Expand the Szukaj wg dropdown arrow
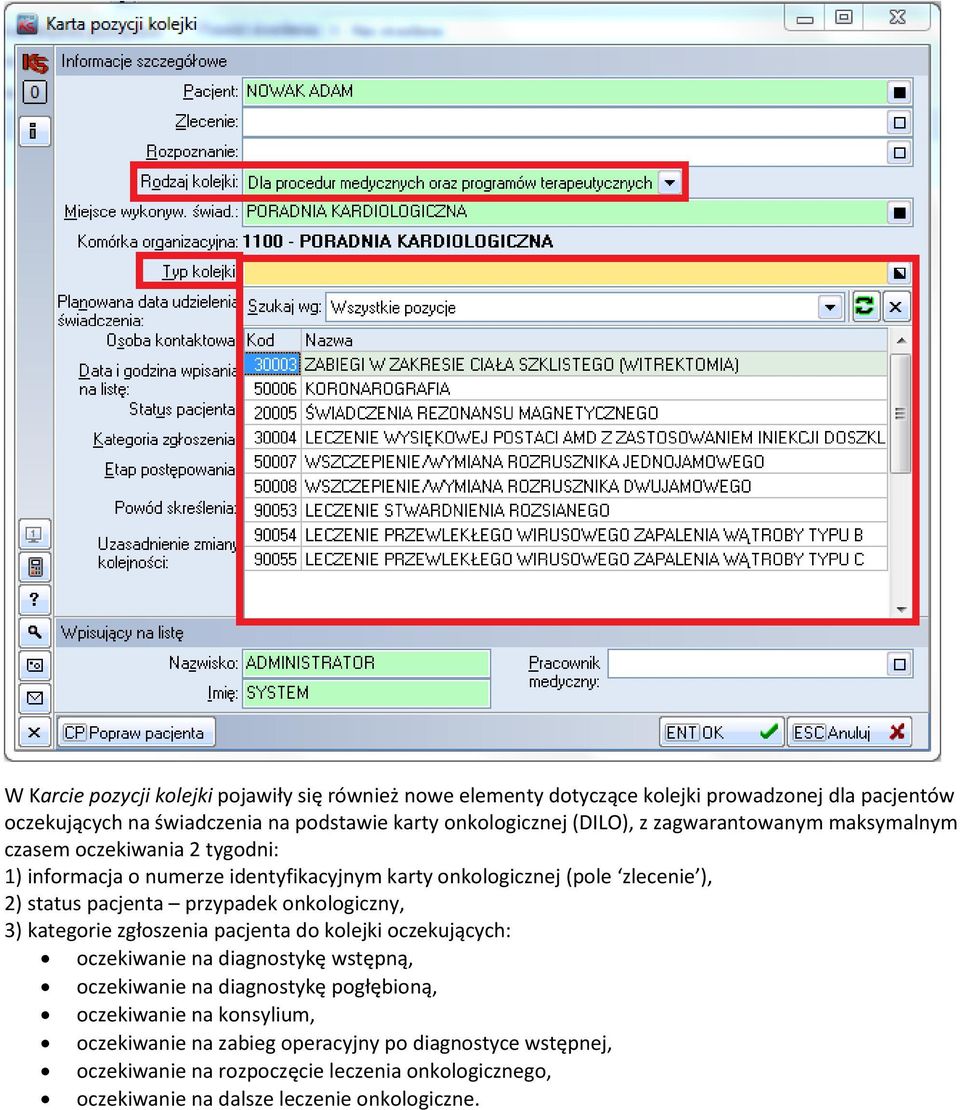The height and width of the screenshot is (1110, 960). tap(830, 307)
